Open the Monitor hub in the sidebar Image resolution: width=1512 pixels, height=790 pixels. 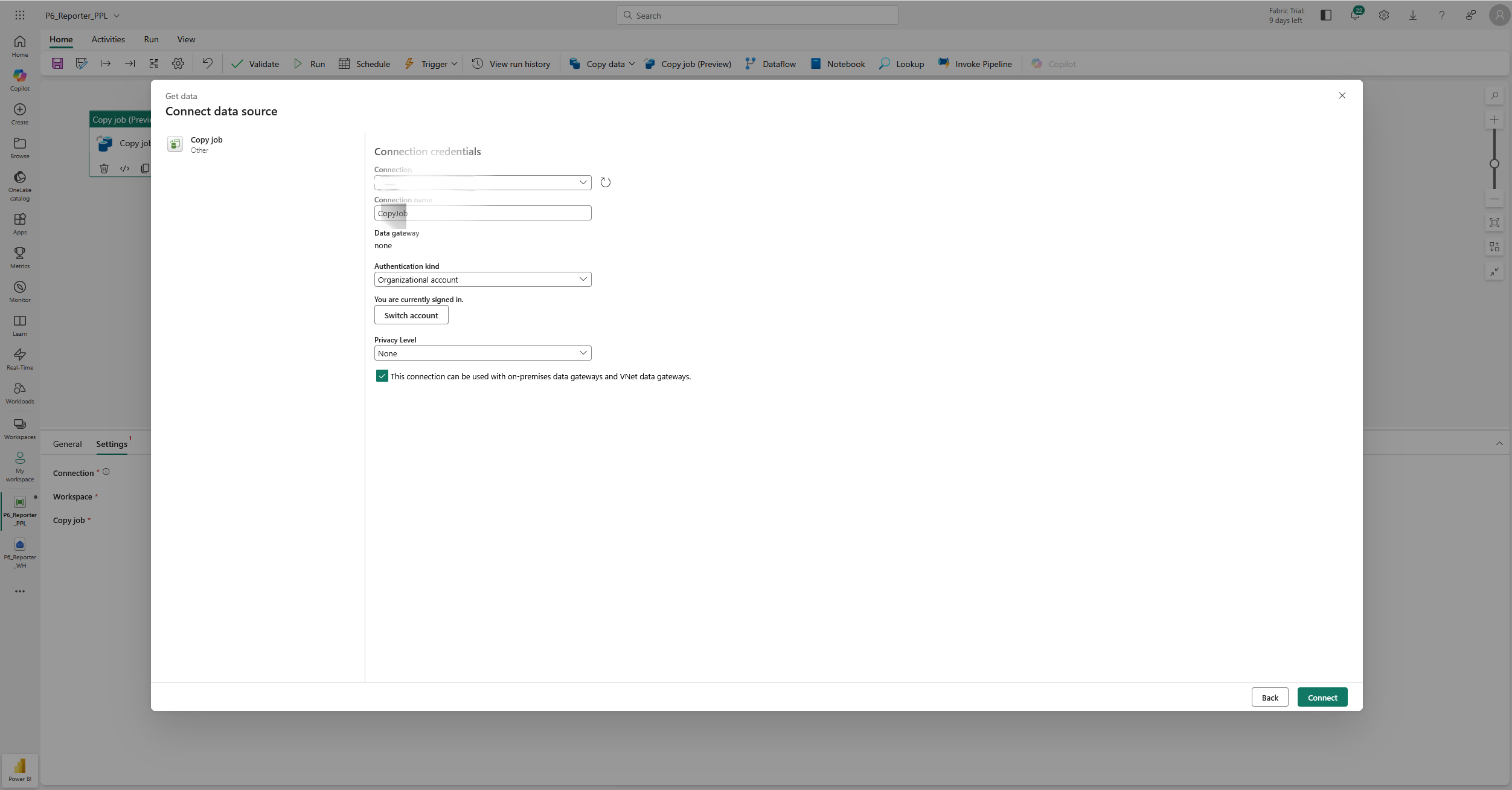click(x=19, y=291)
